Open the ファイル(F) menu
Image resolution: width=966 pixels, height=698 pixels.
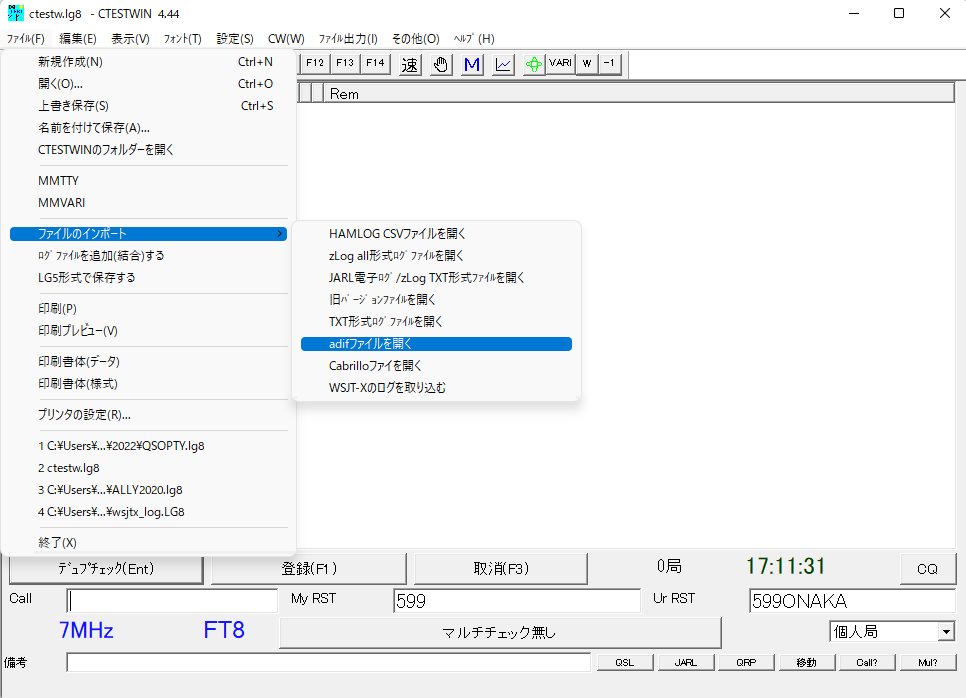click(x=26, y=39)
